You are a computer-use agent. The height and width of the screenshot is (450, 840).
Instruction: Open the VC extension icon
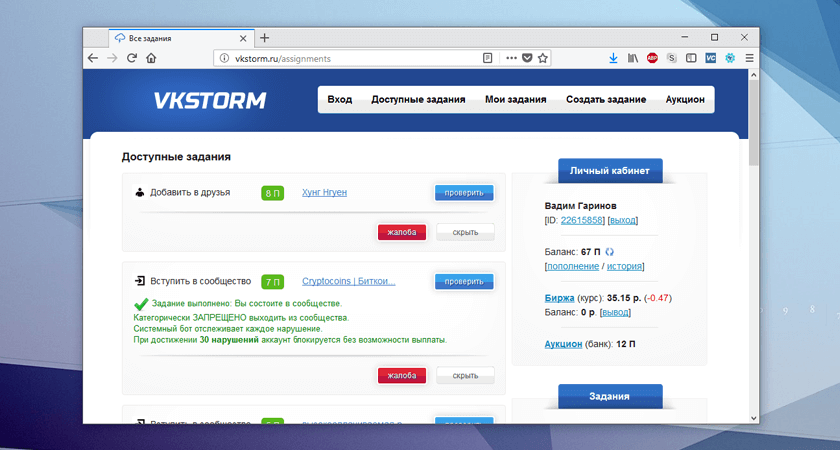point(710,58)
